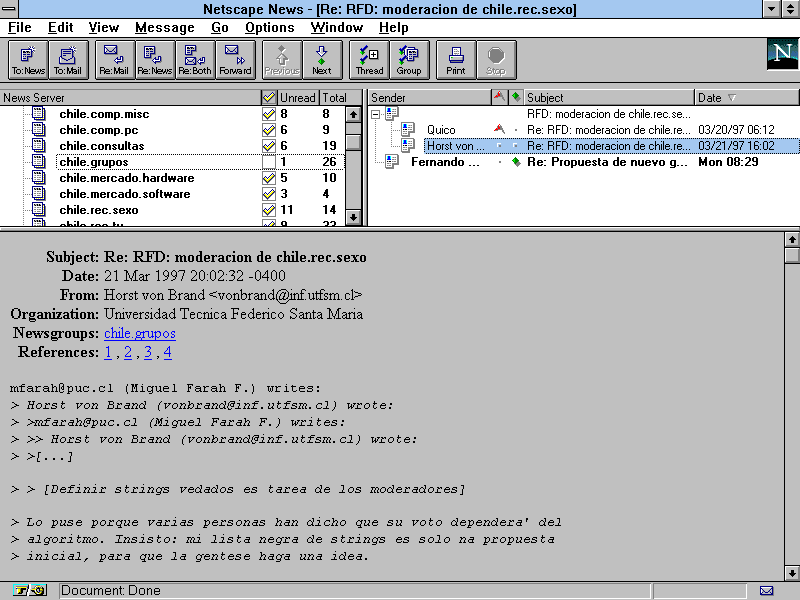Image resolution: width=800 pixels, height=600 pixels.
Task: Open the File menu
Action: click(x=20, y=28)
